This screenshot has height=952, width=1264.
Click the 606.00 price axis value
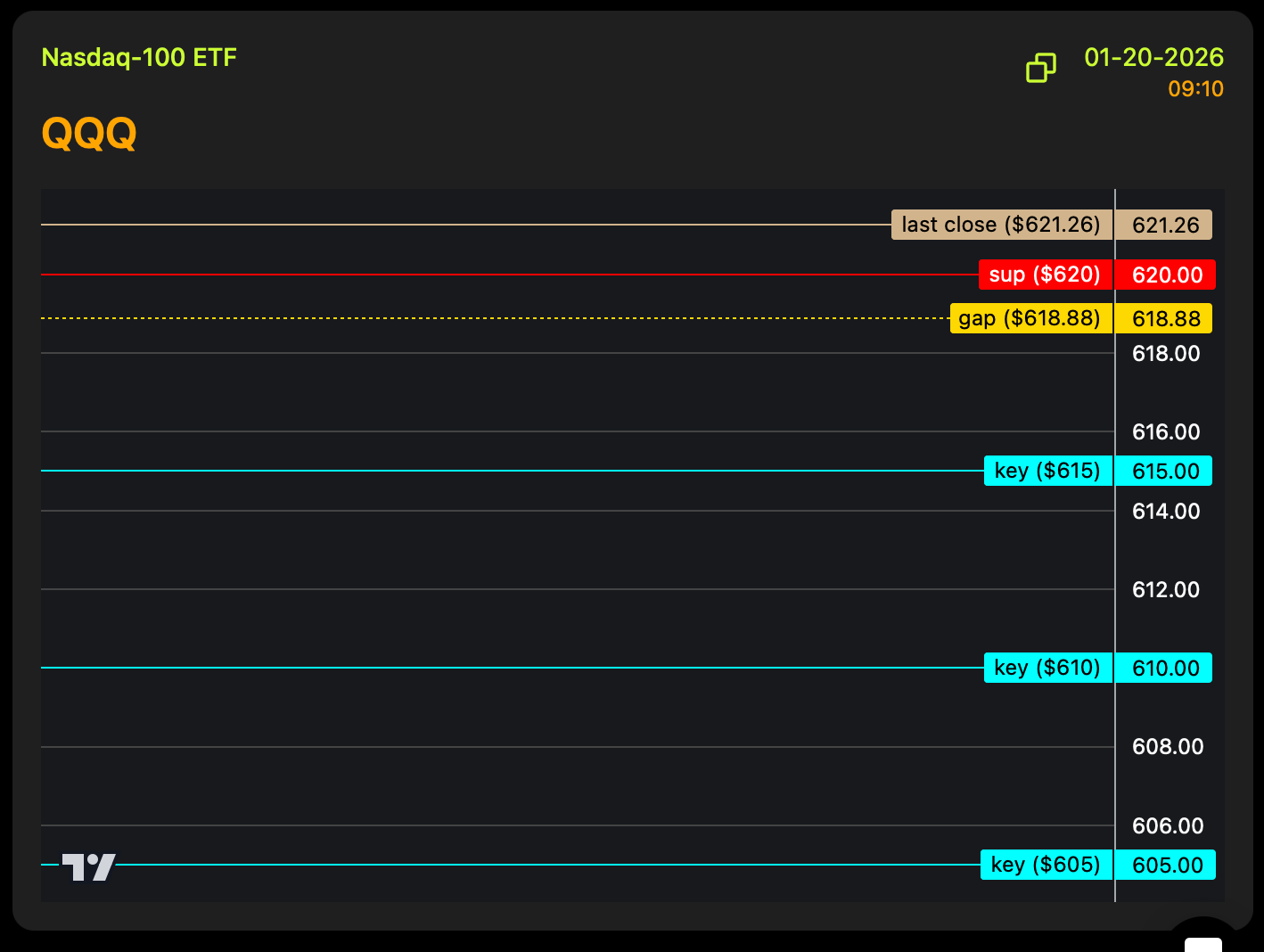point(1168,826)
